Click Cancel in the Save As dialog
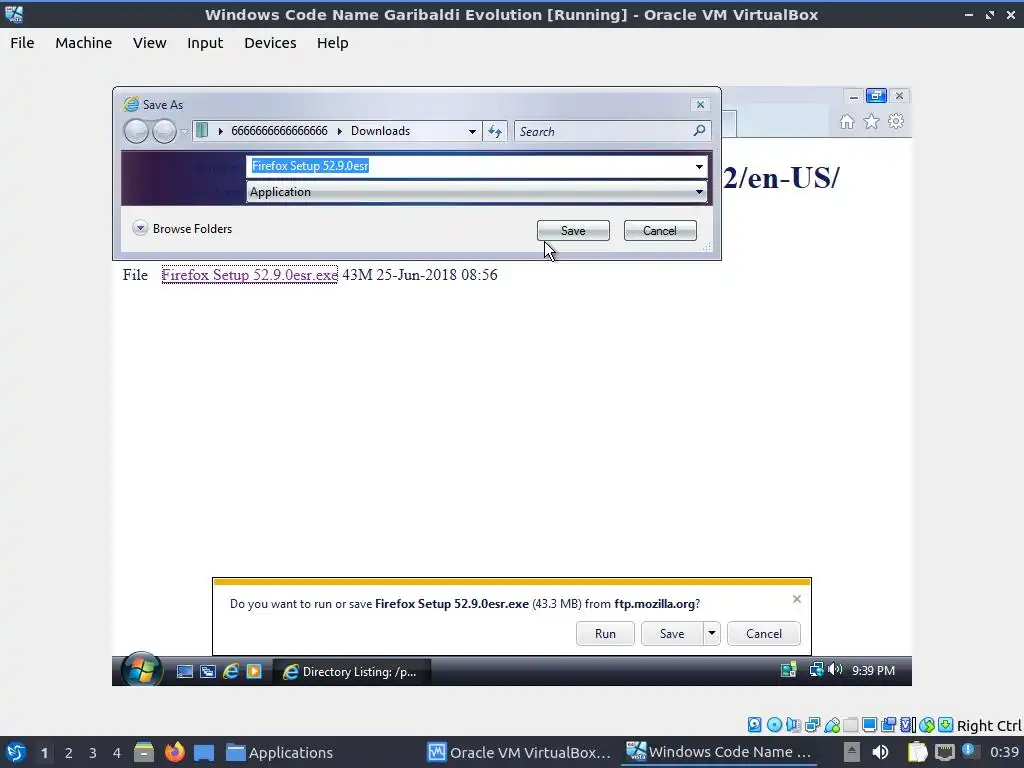Screen dimensions: 1024x768 (x=660, y=231)
